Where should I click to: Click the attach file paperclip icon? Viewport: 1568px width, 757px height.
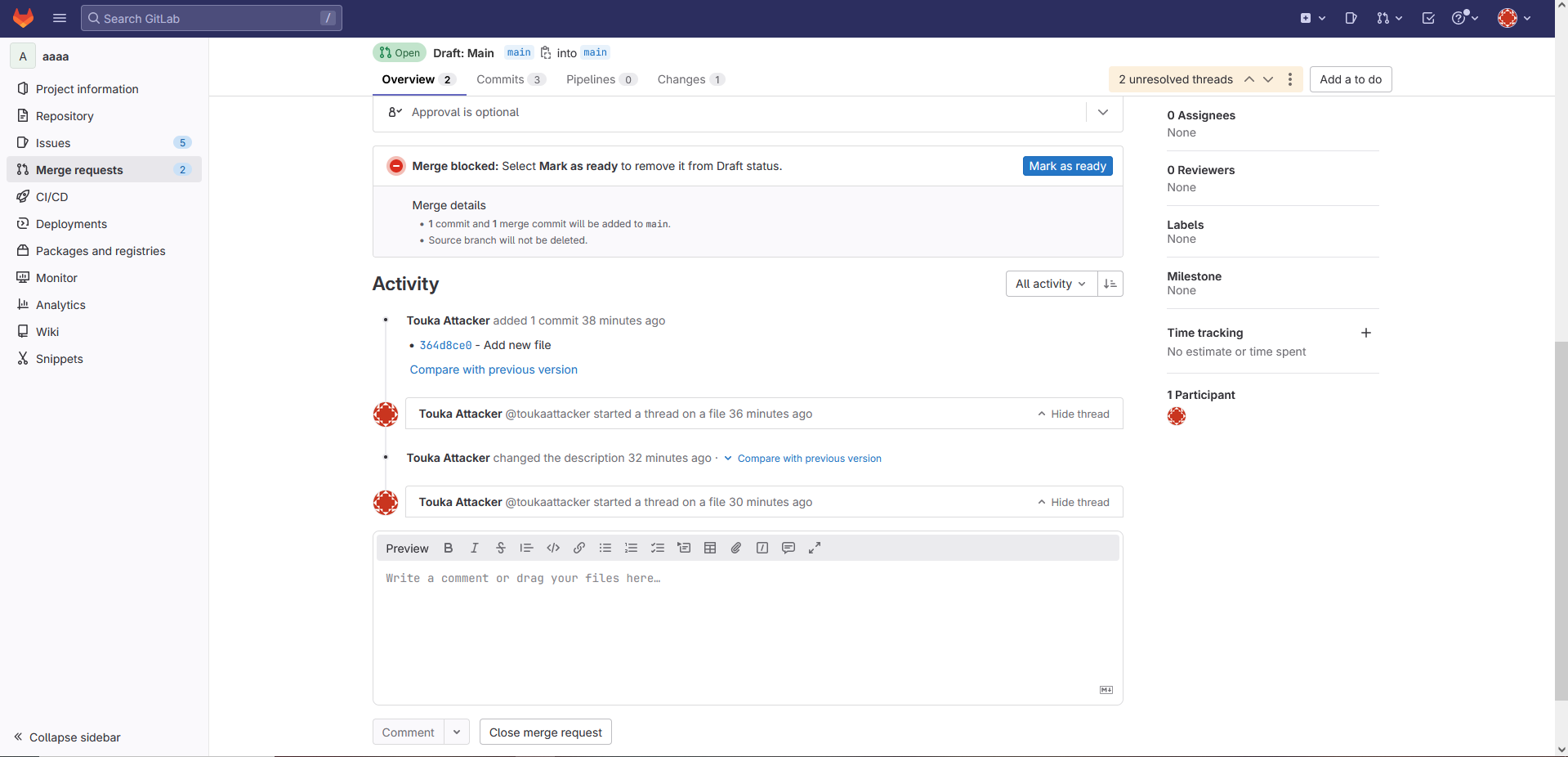pos(736,548)
